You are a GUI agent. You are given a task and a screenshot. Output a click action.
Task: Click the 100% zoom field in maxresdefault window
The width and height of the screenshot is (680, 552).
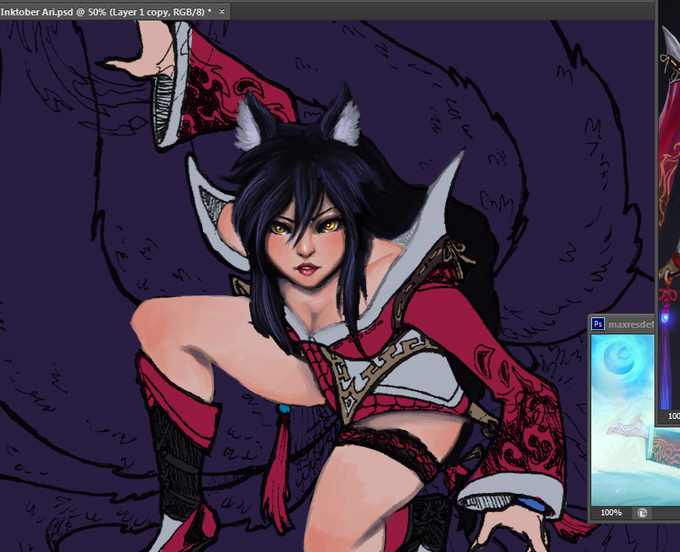[611, 513]
